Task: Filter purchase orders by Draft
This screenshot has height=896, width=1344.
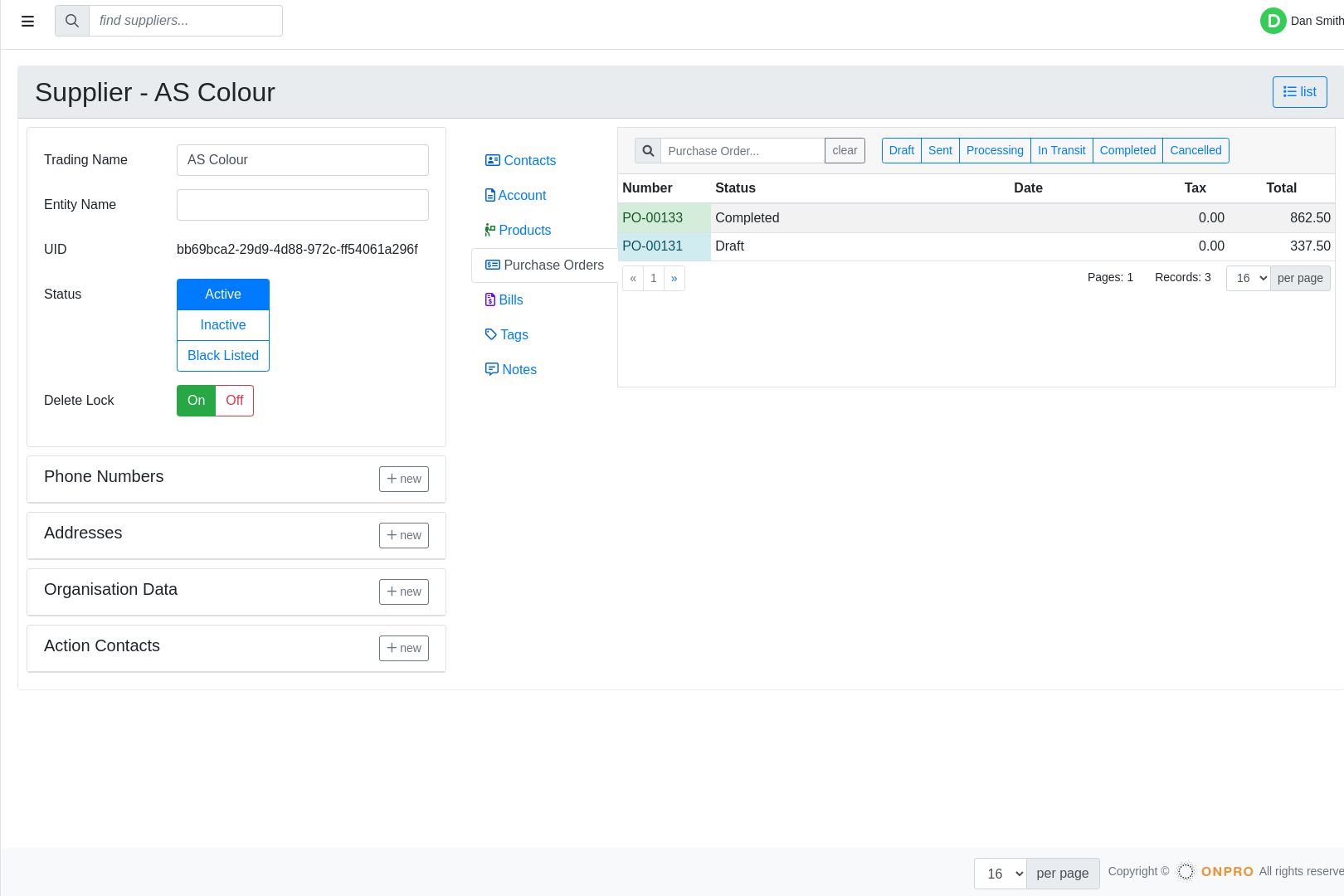Action: pyautogui.click(x=902, y=150)
